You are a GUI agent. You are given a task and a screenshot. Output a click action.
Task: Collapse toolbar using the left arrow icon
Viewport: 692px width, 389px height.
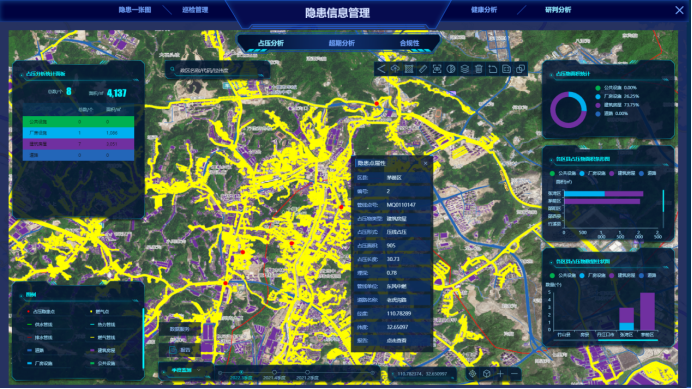point(381,69)
